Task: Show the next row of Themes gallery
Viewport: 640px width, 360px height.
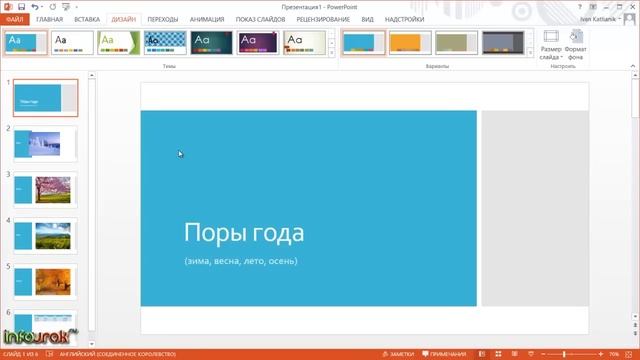Action: tap(331, 43)
